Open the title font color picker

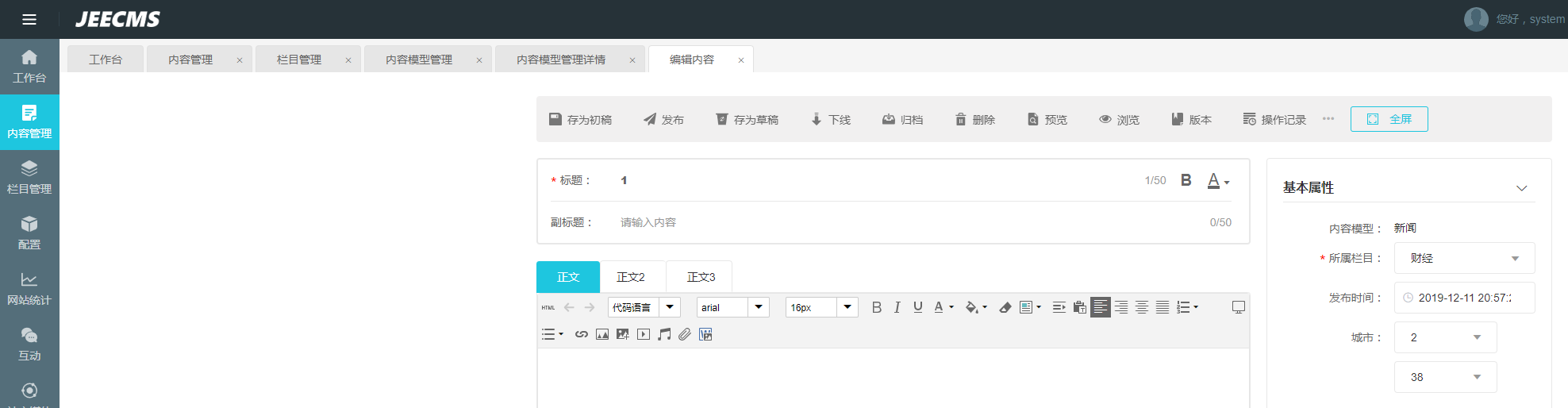coord(1218,181)
